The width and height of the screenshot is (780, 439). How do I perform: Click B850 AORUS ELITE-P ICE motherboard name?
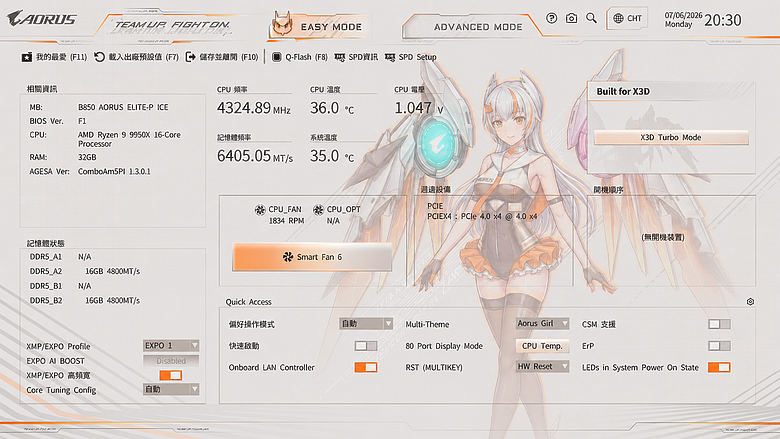tap(123, 107)
